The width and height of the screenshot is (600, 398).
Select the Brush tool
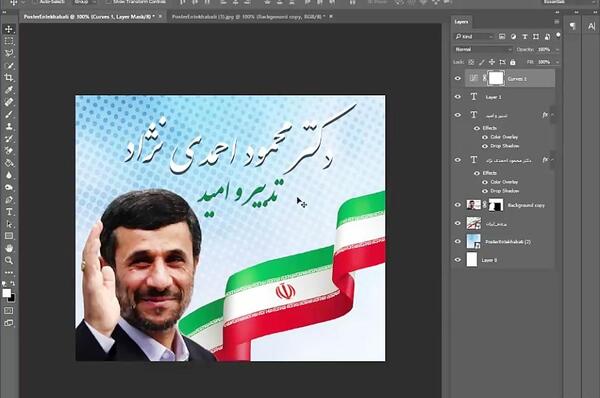click(x=9, y=114)
